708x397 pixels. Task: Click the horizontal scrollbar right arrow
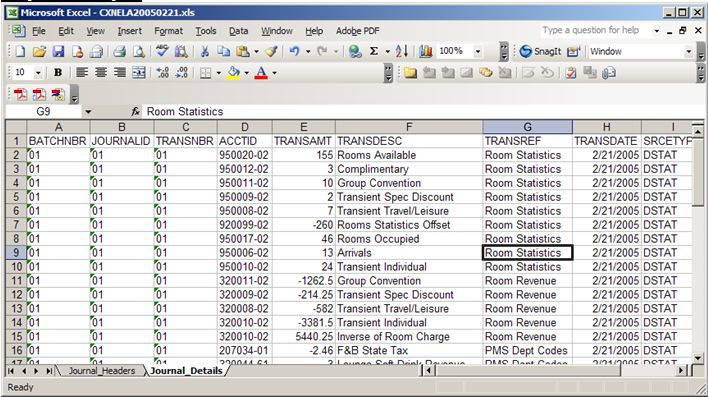point(681,371)
